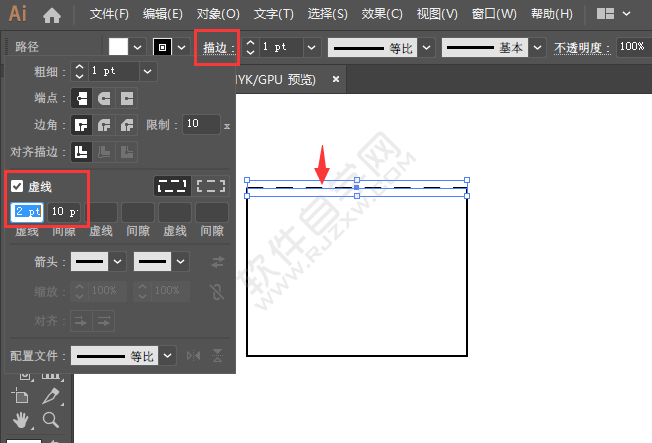
Task: Open the 帮助(H) menu
Action: coord(552,14)
